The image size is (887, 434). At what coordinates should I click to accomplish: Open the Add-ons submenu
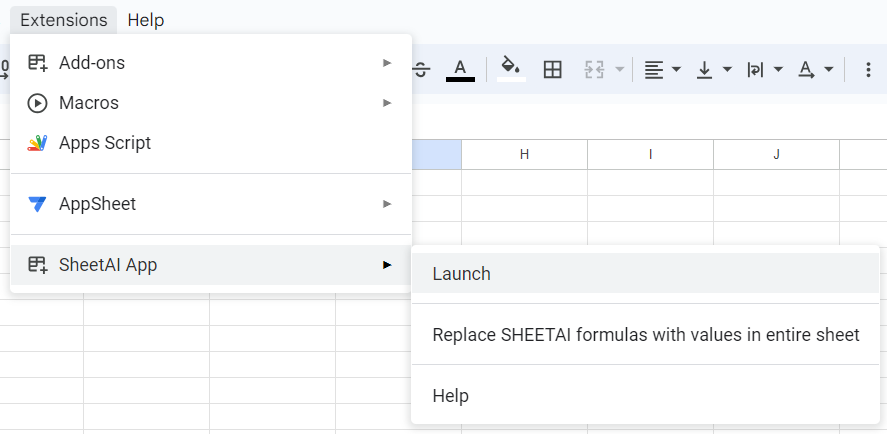pos(210,62)
